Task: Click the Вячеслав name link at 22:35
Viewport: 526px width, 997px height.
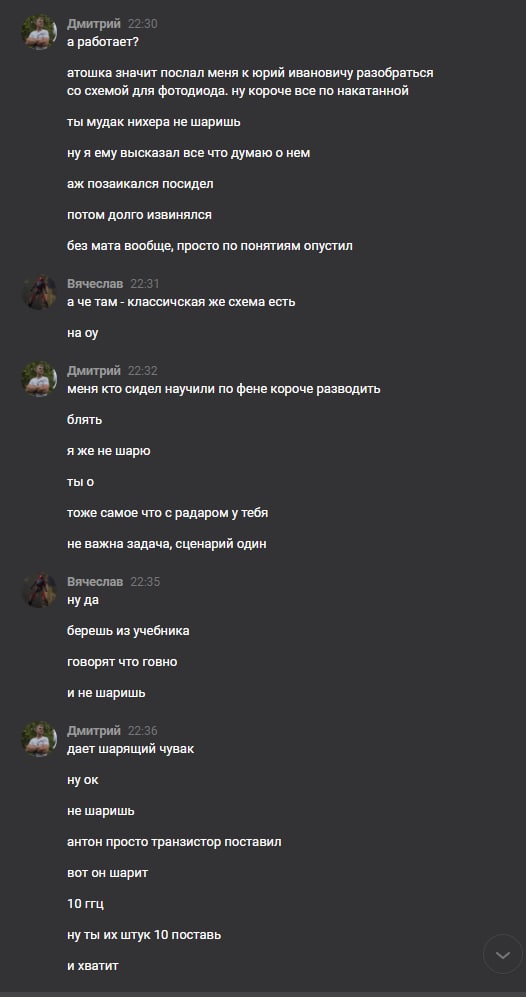Action: [95, 582]
